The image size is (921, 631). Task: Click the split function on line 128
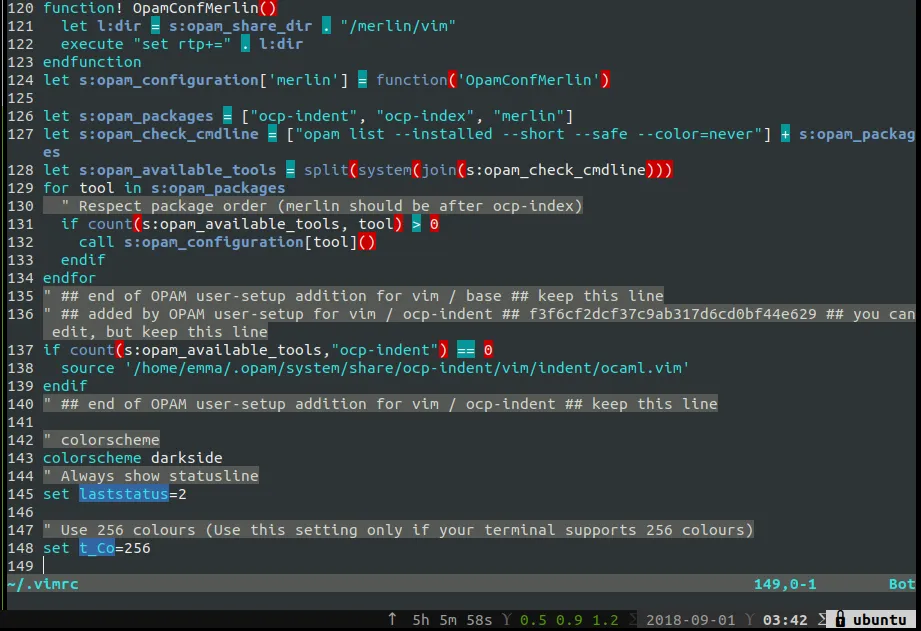326,170
